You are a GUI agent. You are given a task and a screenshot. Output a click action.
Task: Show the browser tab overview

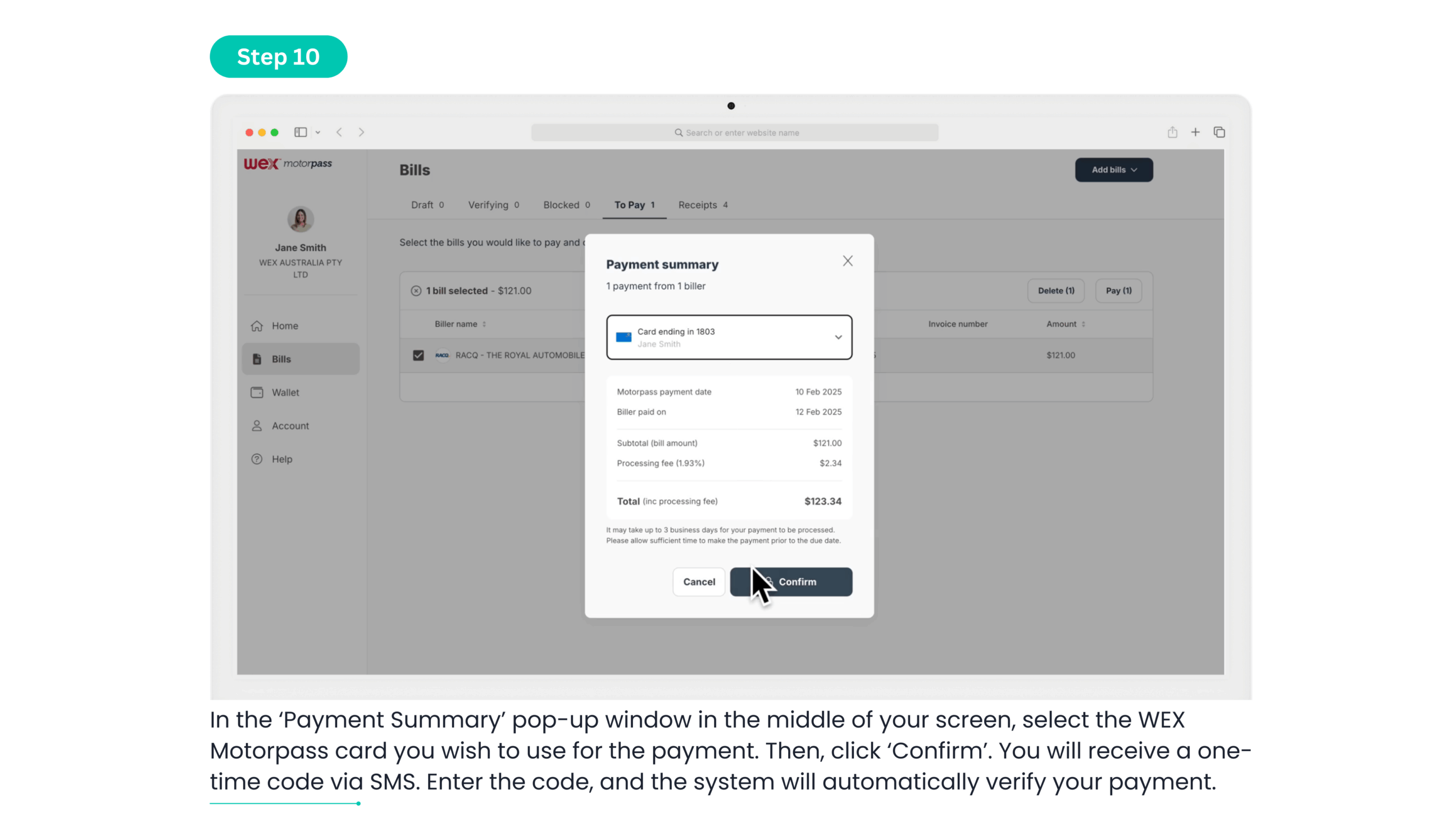[x=1219, y=133]
